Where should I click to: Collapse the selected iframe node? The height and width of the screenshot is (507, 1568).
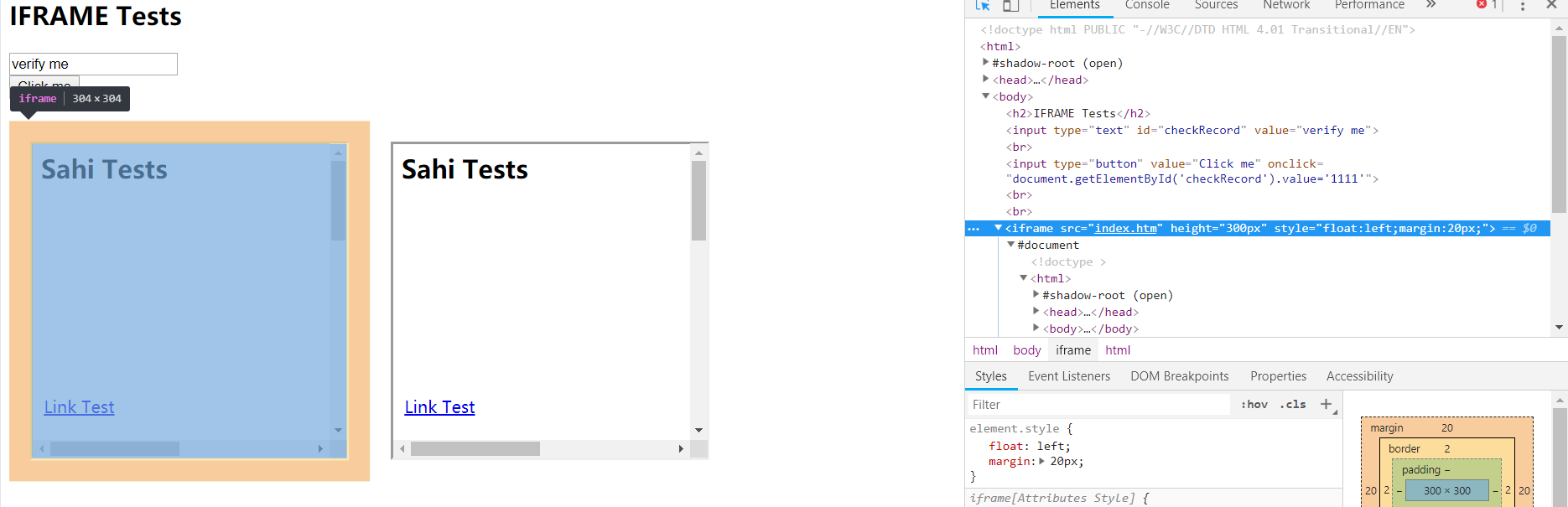pyautogui.click(x=998, y=228)
